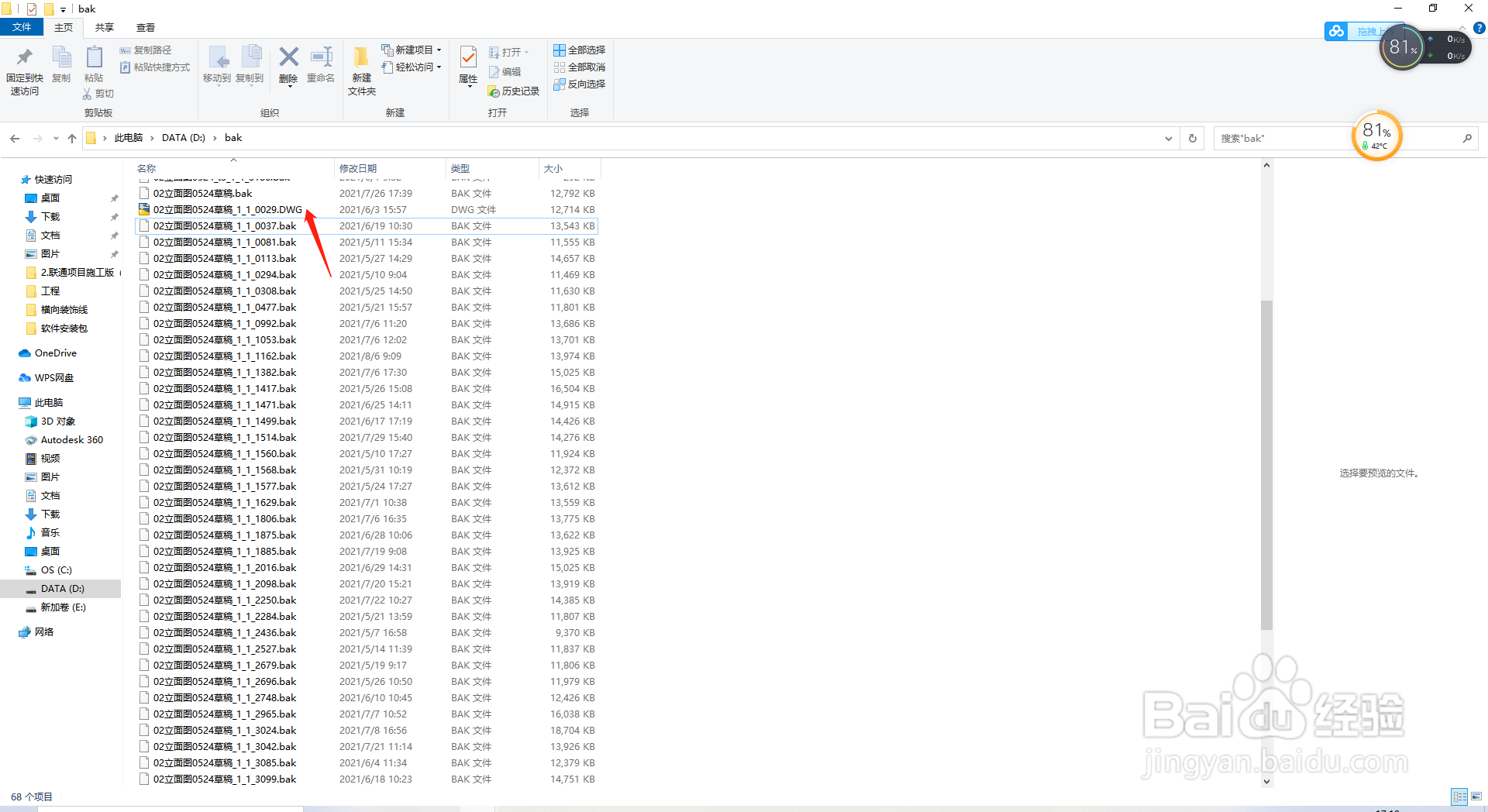Click Select all (全部选择)

[580, 50]
